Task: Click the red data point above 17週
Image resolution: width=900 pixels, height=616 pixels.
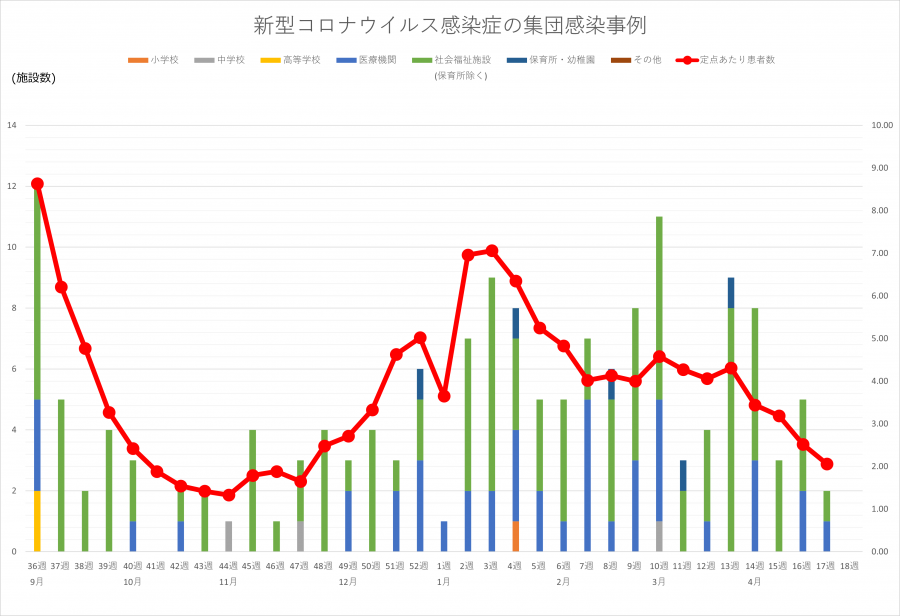Action: [827, 464]
